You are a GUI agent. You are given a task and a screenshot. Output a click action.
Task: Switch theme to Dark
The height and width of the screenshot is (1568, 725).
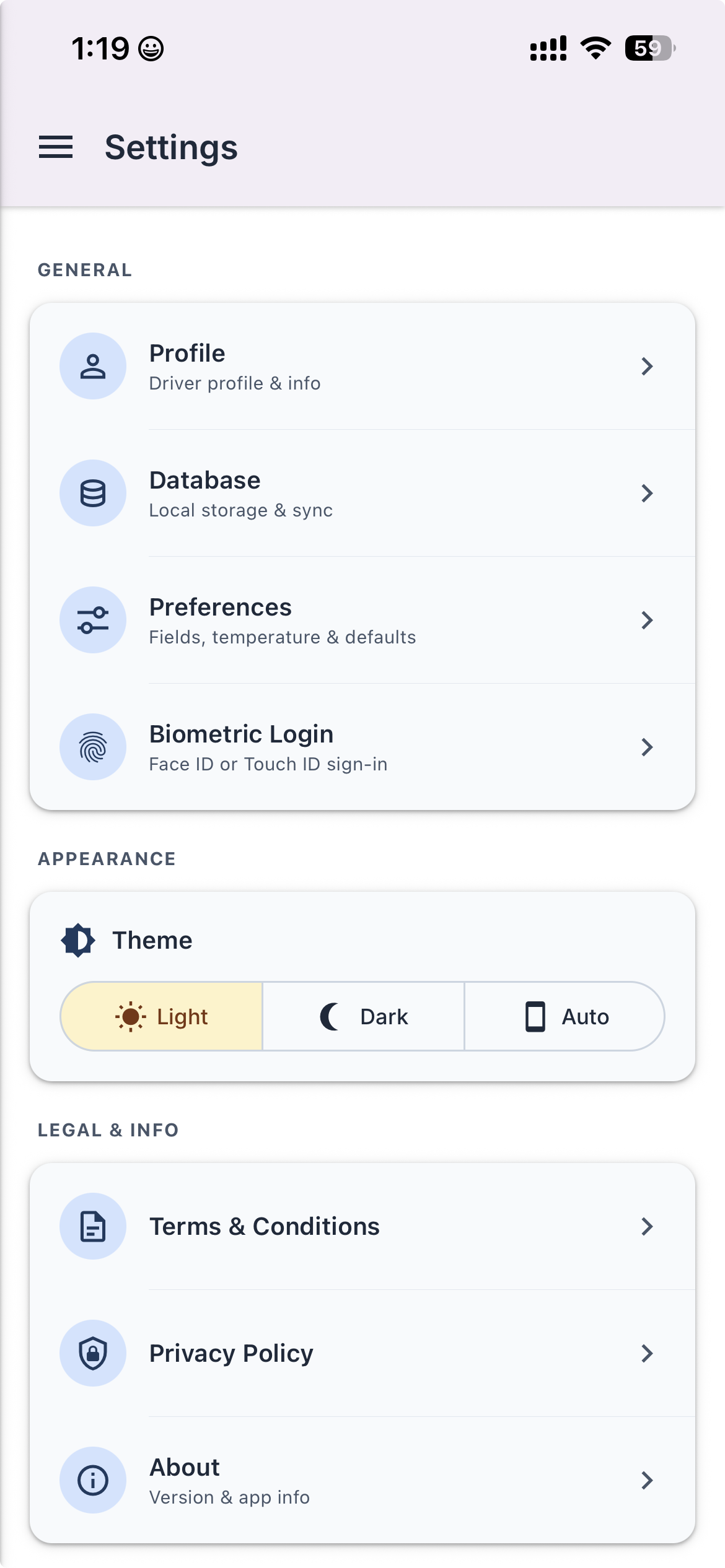pos(363,1016)
